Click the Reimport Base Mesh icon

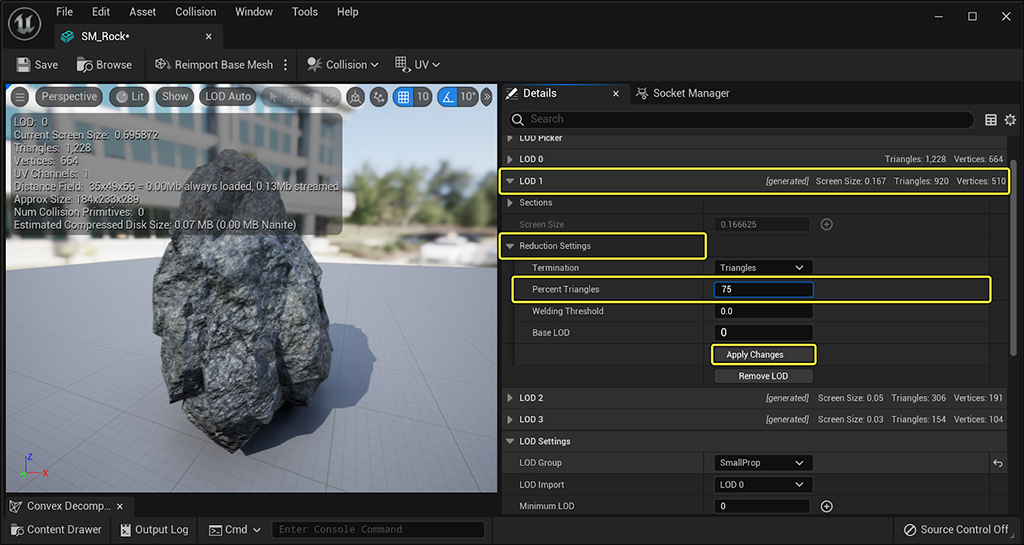pyautogui.click(x=163, y=65)
